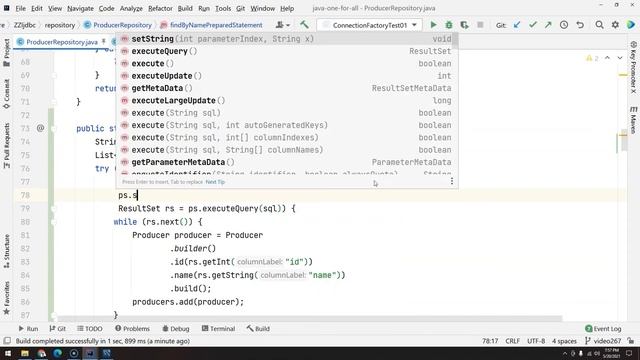640x360 pixels.
Task: Rollback changes with undo arrow icon
Action: tap(580, 25)
